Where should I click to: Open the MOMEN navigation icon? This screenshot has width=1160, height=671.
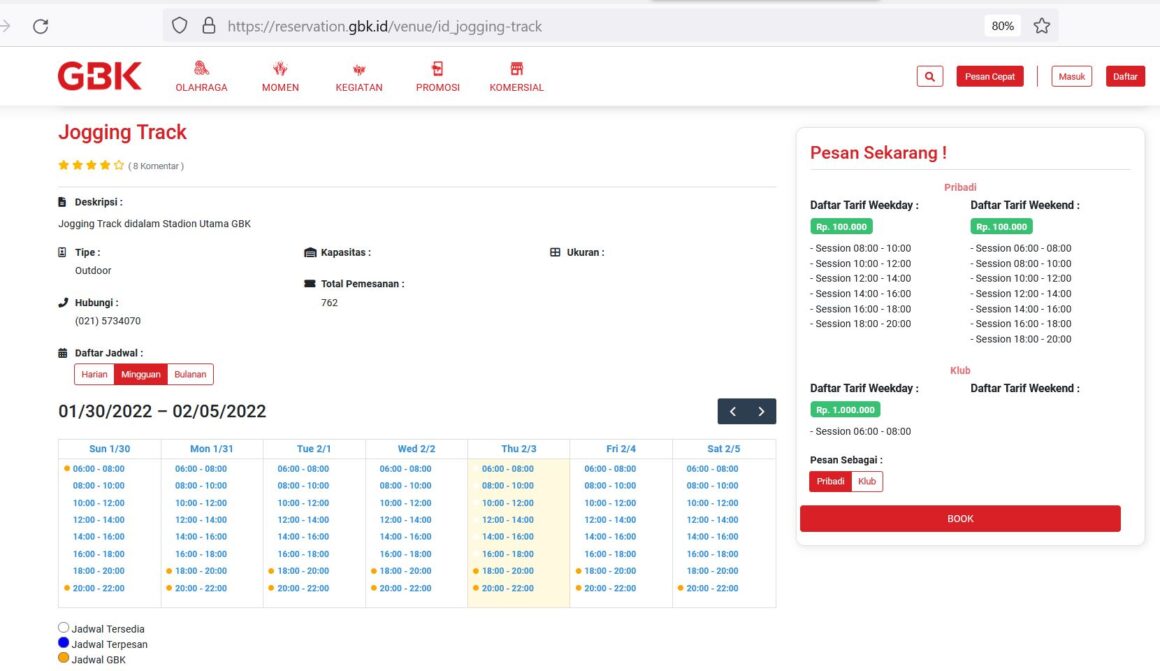pos(280,68)
